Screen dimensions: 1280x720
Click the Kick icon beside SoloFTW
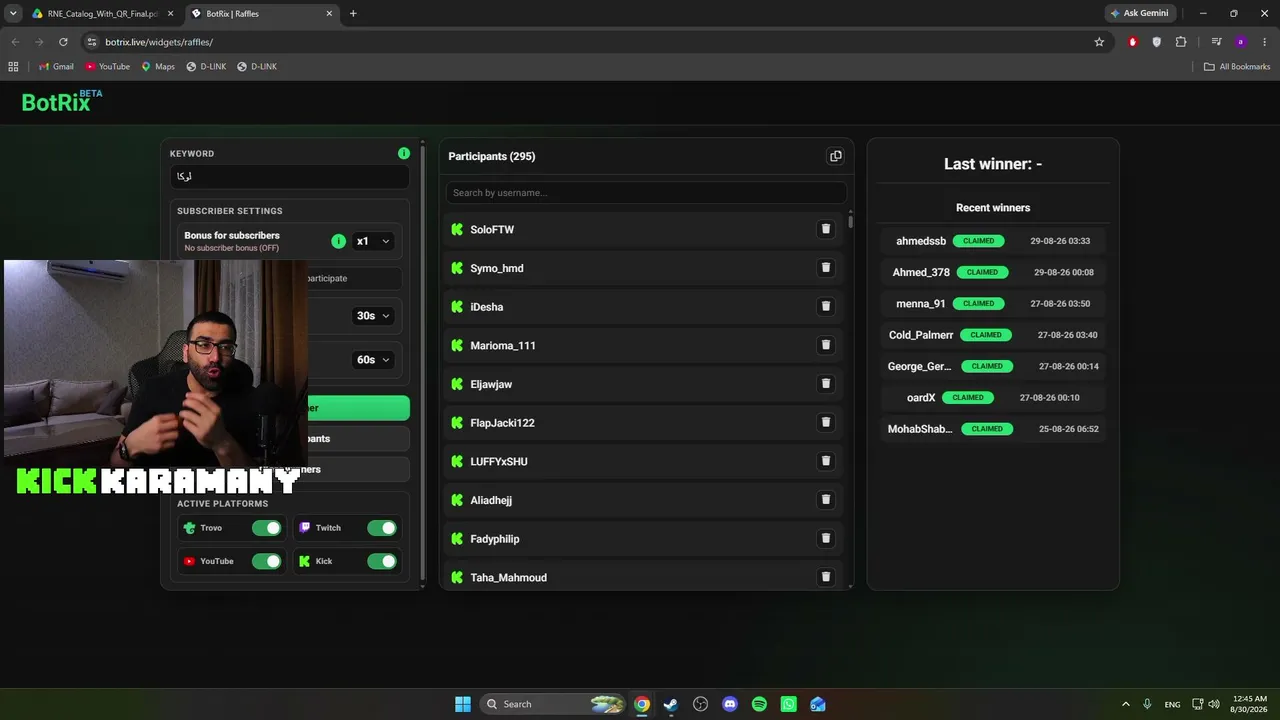click(457, 230)
